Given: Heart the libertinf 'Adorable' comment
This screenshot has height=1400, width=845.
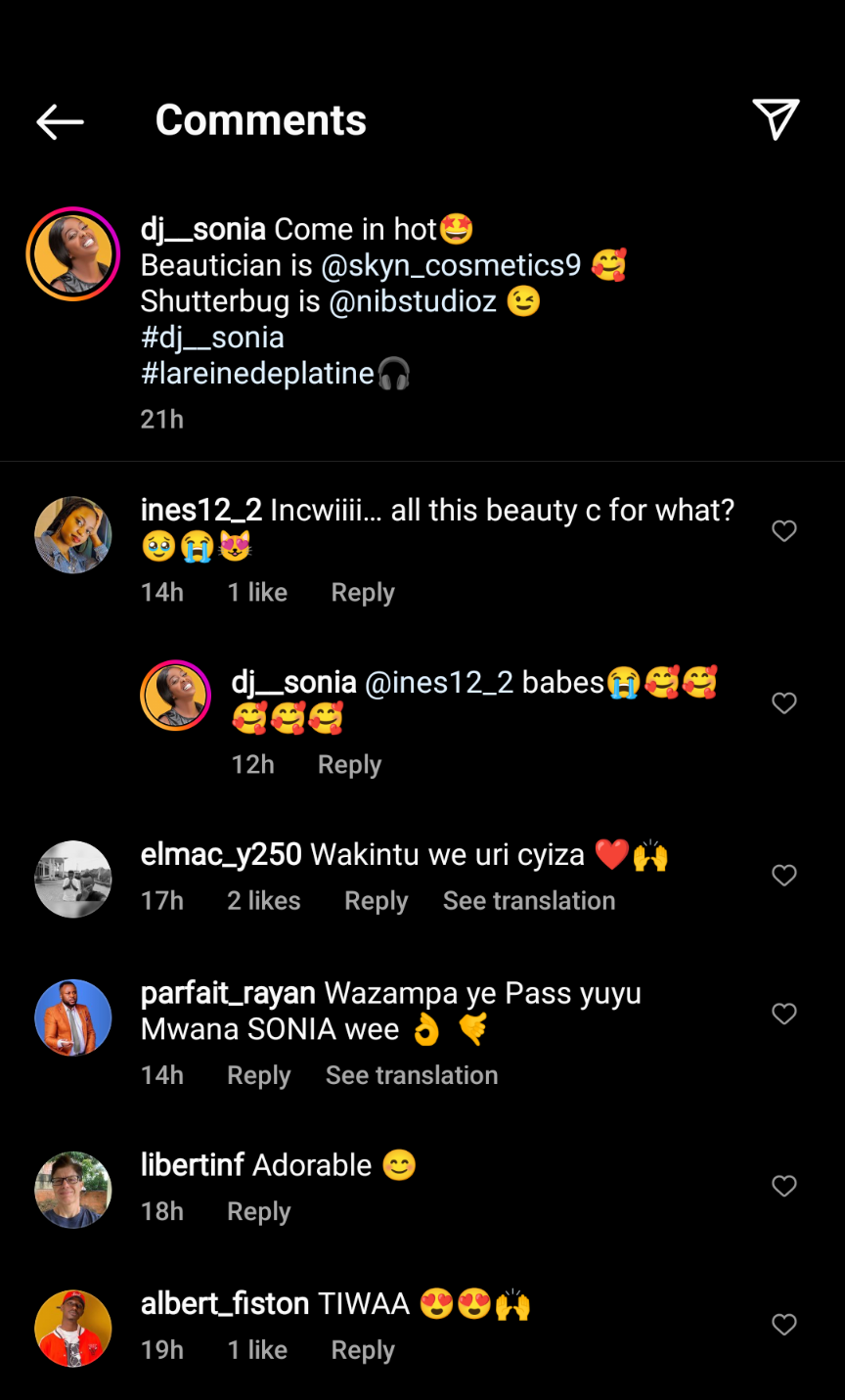Looking at the screenshot, I should tap(784, 1187).
